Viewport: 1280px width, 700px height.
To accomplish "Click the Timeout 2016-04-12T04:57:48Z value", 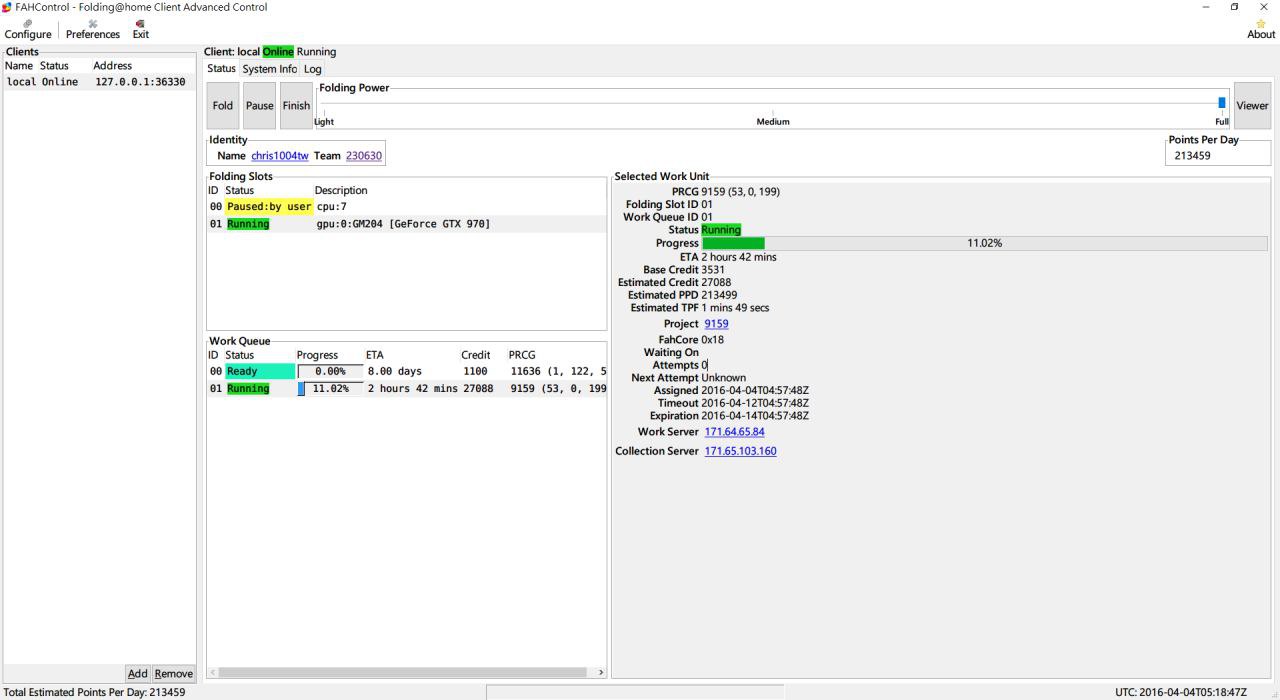I will click(755, 403).
